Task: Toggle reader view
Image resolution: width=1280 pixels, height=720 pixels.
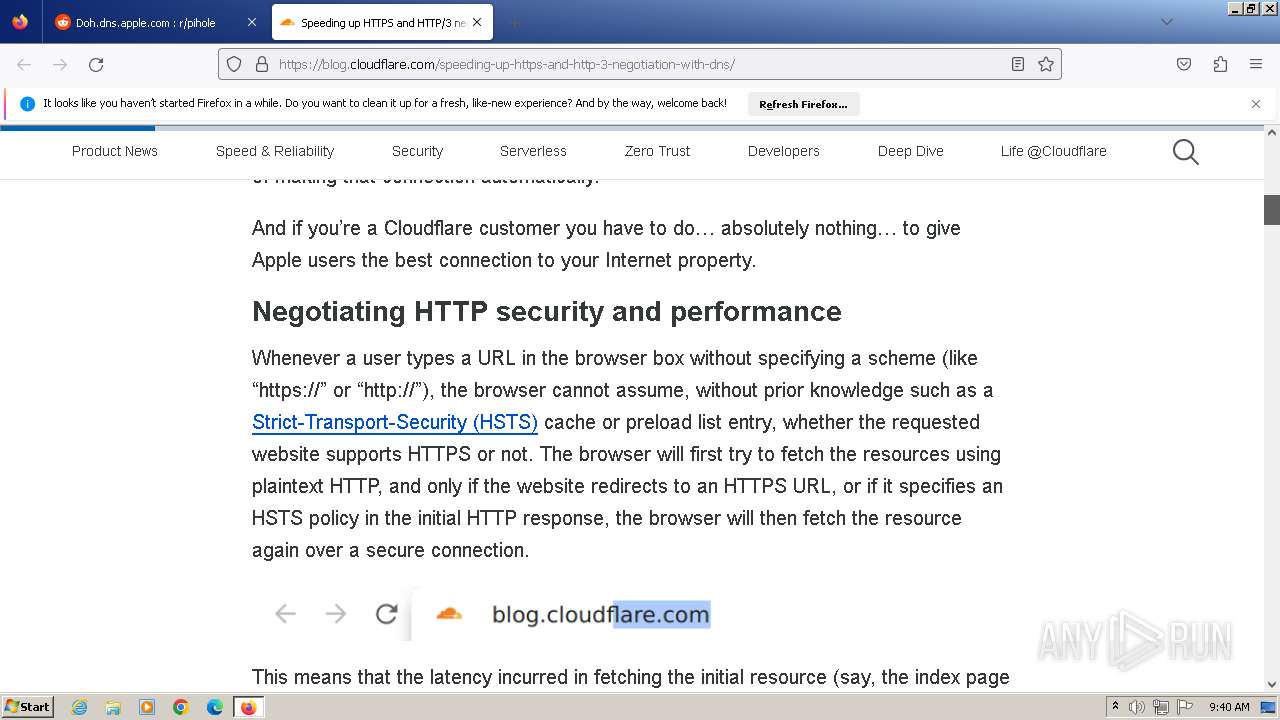Action: pyautogui.click(x=1018, y=64)
